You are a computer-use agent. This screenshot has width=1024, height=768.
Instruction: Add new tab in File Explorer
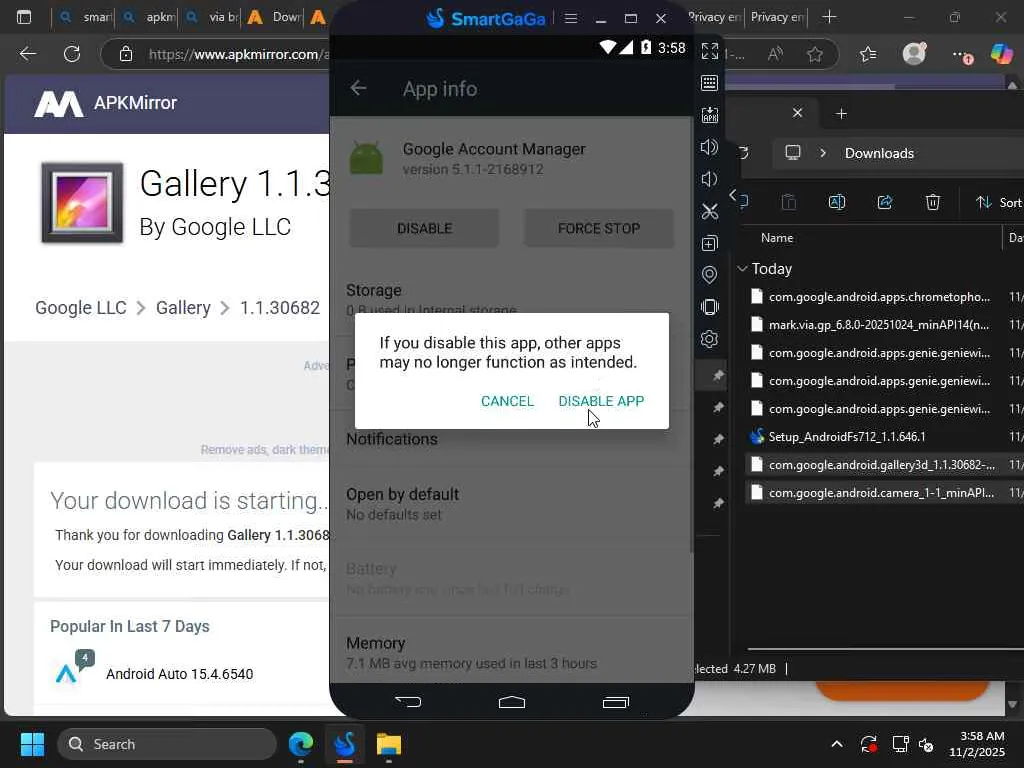(x=841, y=114)
